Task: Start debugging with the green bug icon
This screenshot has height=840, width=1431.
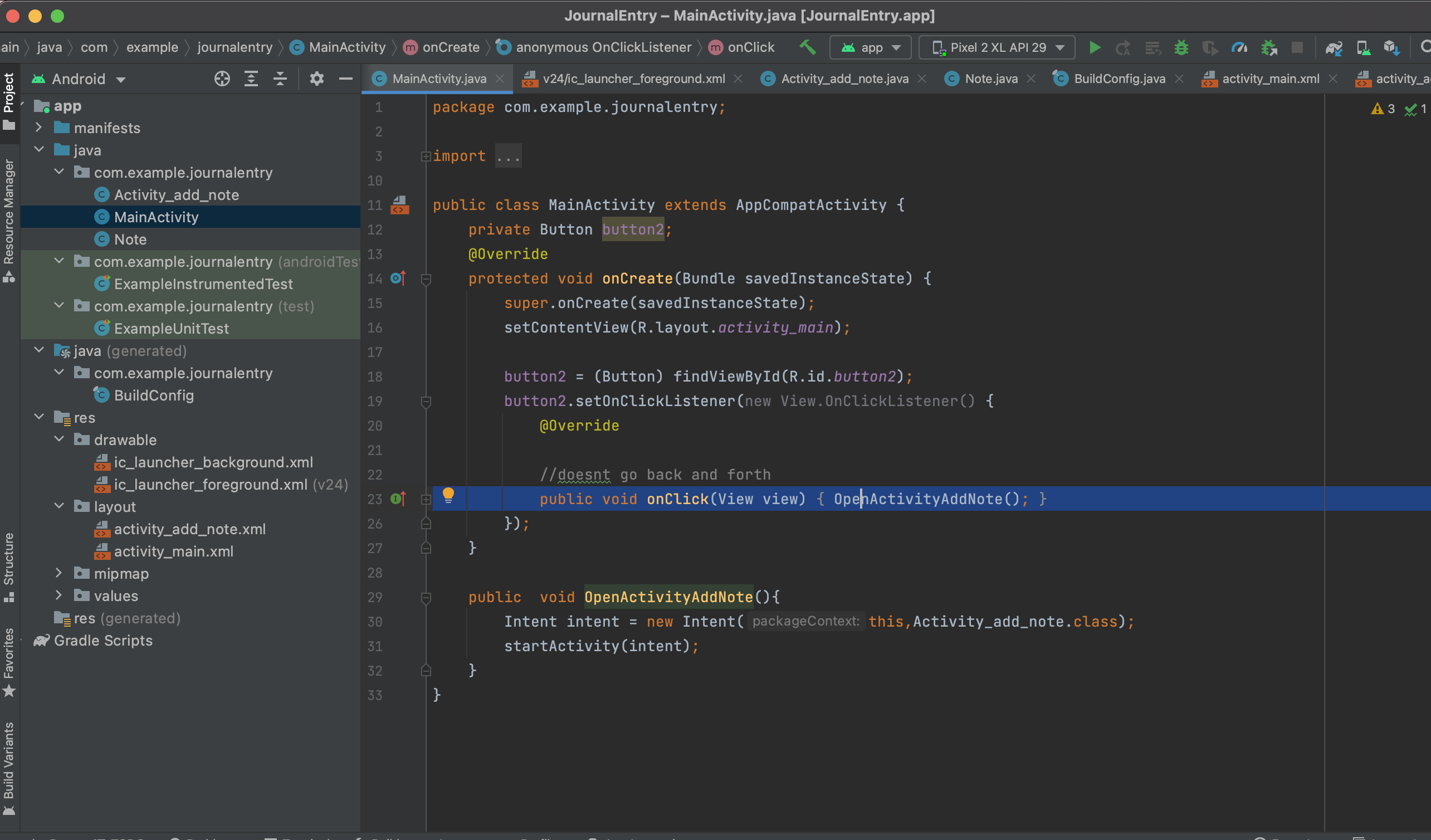Action: [1181, 47]
